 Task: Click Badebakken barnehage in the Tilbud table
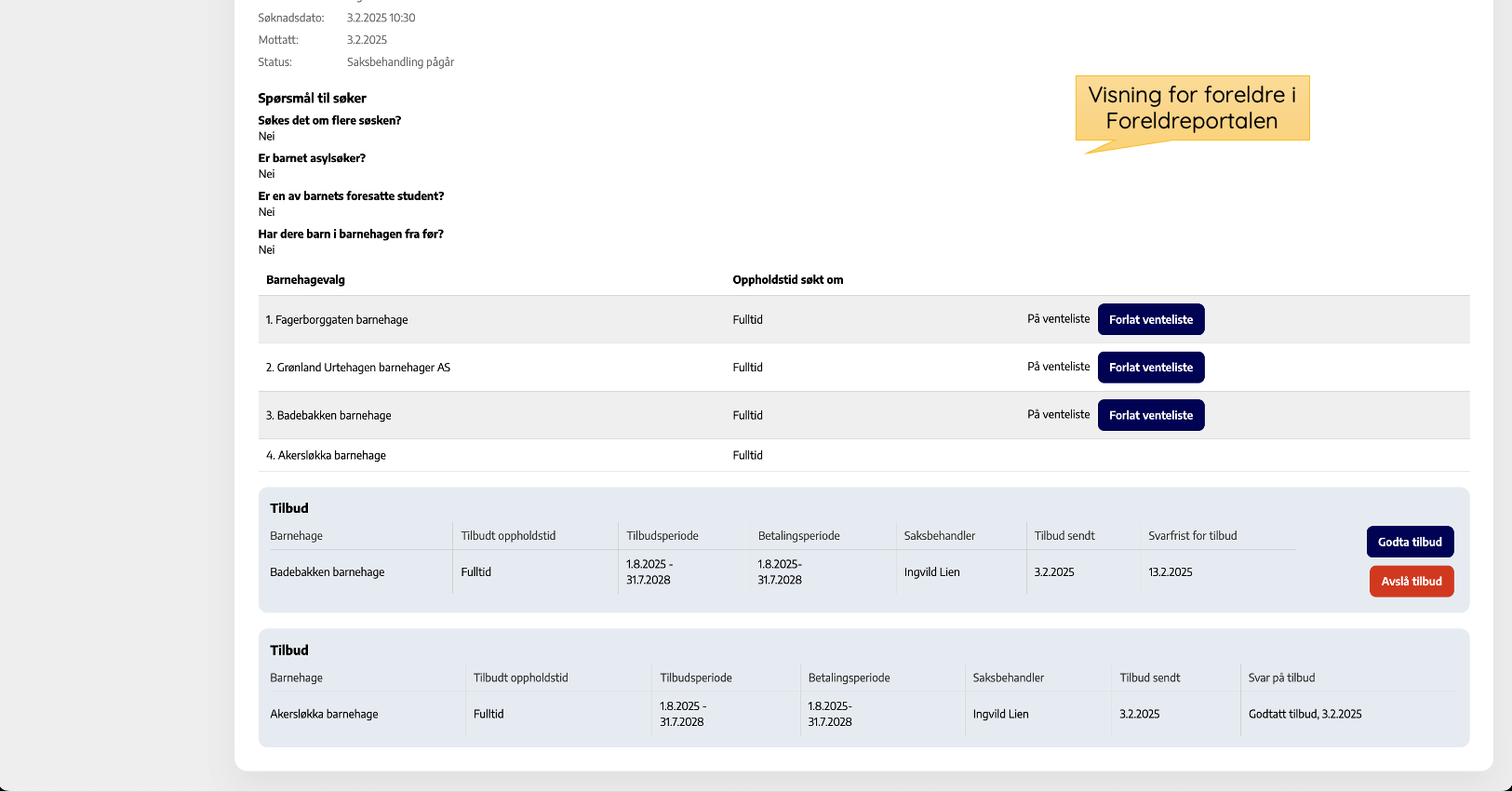(327, 572)
